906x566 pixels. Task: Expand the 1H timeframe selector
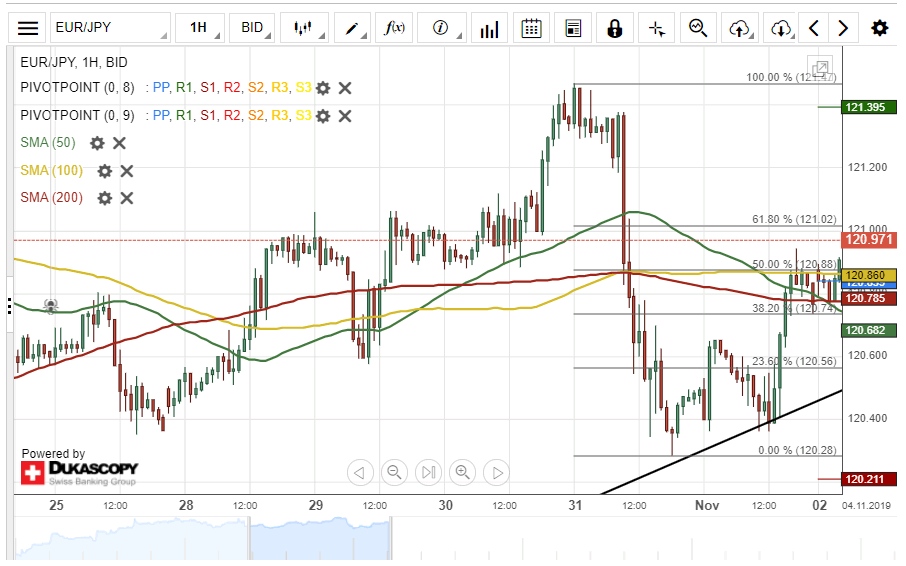[x=198, y=28]
